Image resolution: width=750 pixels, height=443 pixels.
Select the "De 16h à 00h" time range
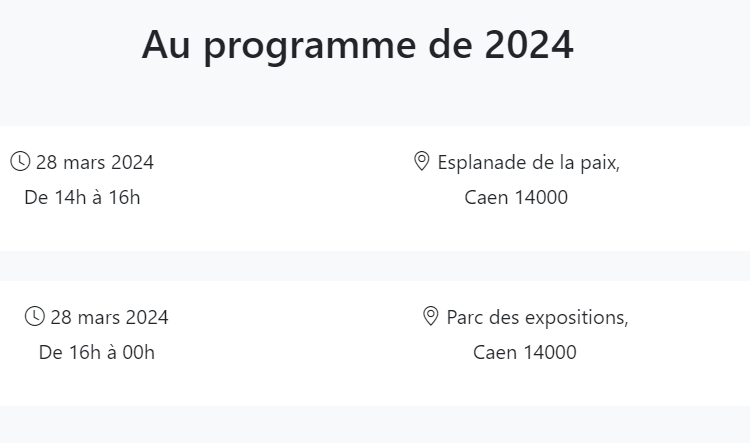[x=97, y=353]
